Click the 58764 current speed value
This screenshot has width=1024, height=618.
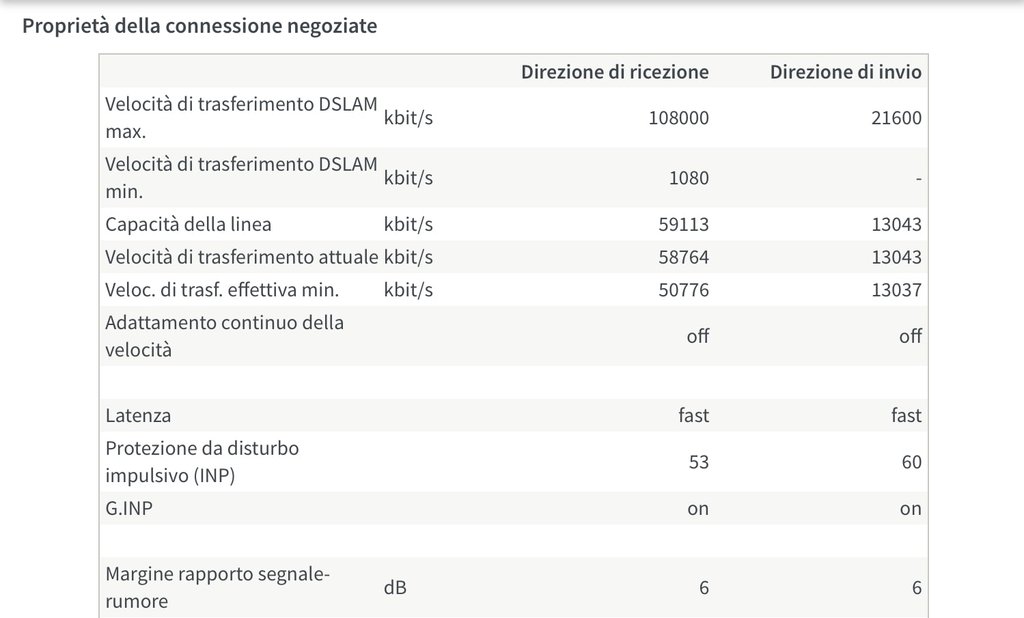tap(685, 257)
